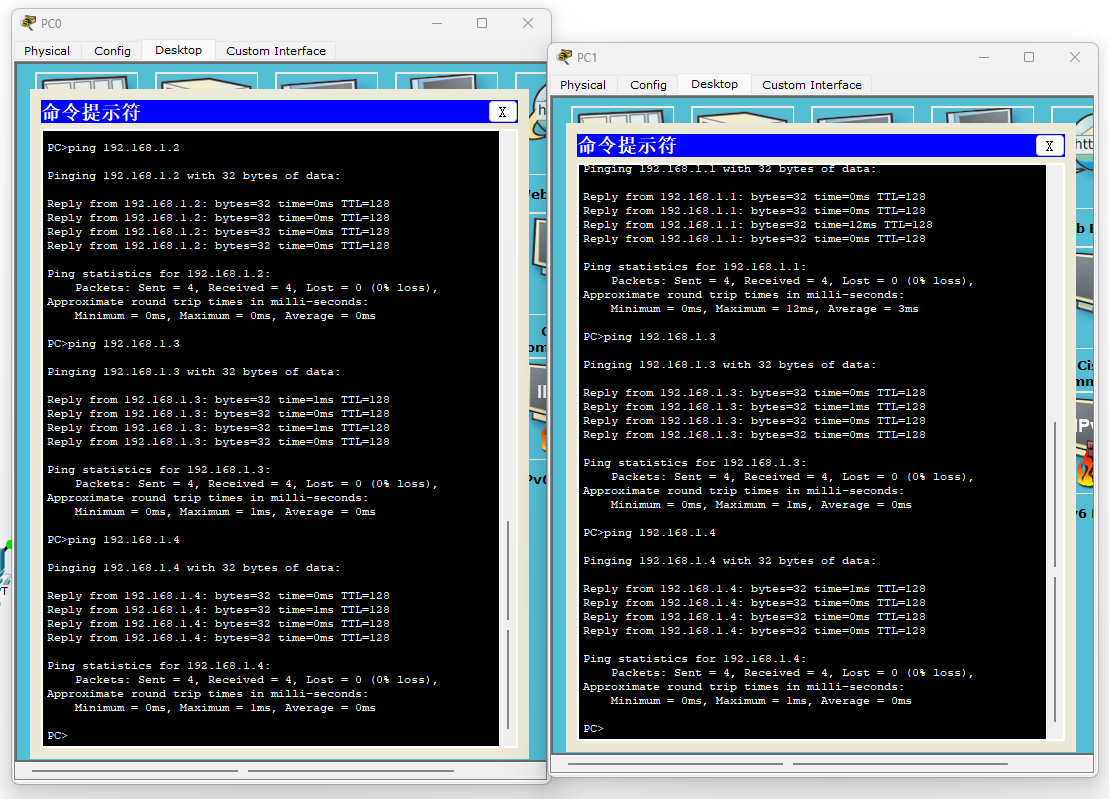Click 'Ping statistics for 192.168.1.2:' line
1109x799 pixels.
click(x=158, y=274)
